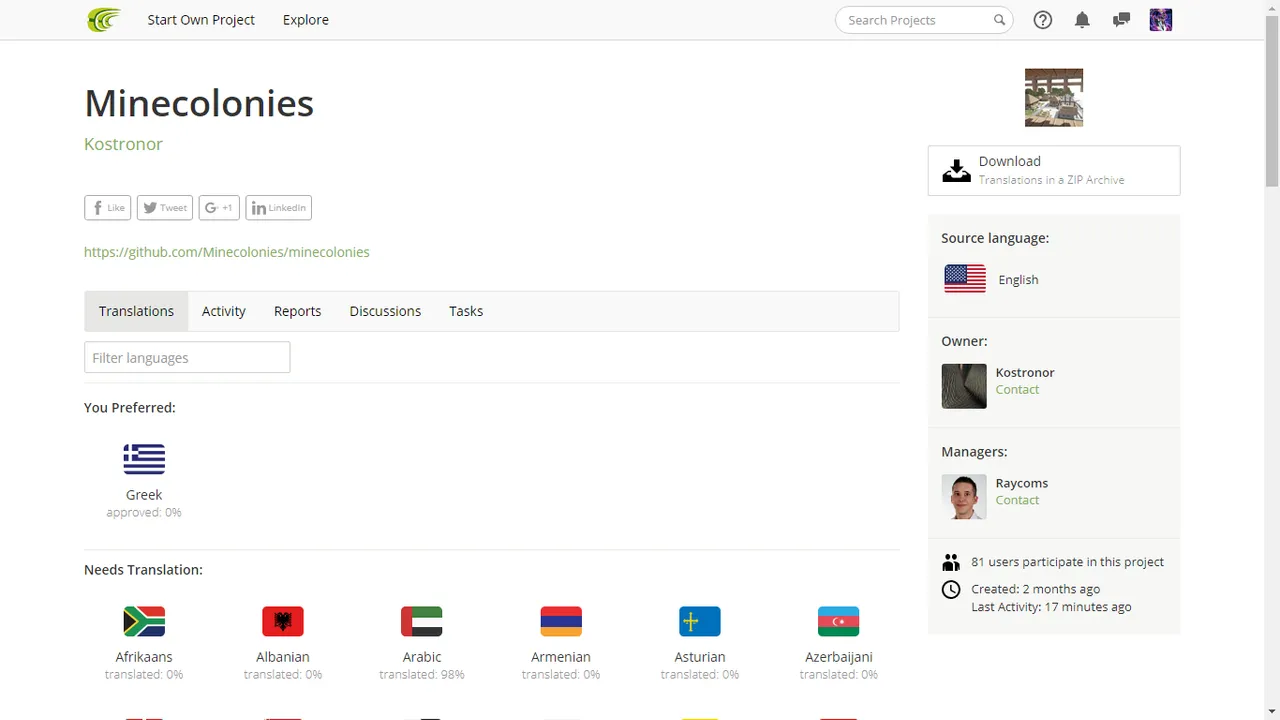The width and height of the screenshot is (1280, 720).
Task: Switch to the Reports tab
Action: click(298, 311)
